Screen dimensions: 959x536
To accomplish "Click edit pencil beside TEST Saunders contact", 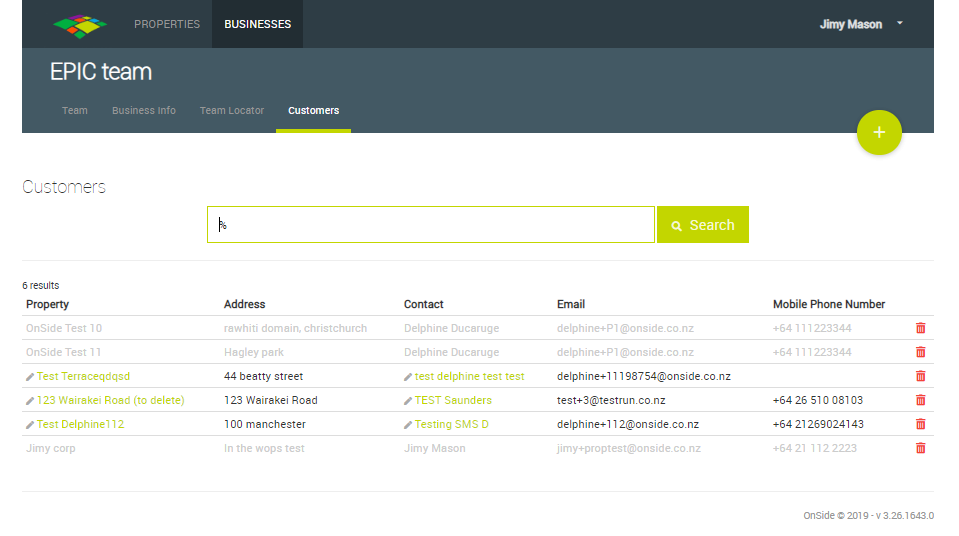I will pos(408,401).
